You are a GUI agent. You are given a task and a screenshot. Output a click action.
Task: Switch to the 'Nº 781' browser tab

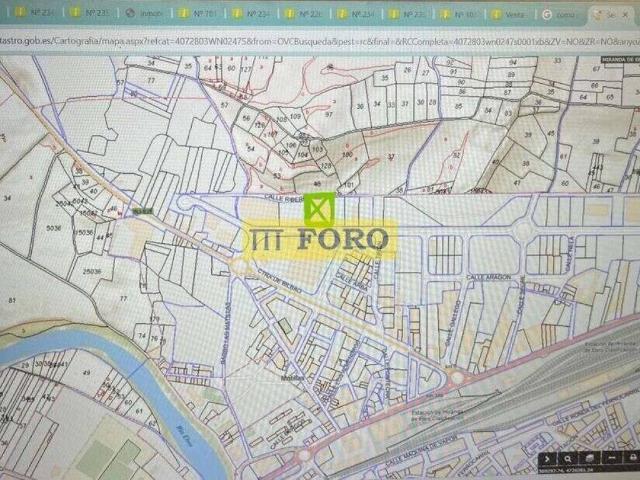pos(198,13)
